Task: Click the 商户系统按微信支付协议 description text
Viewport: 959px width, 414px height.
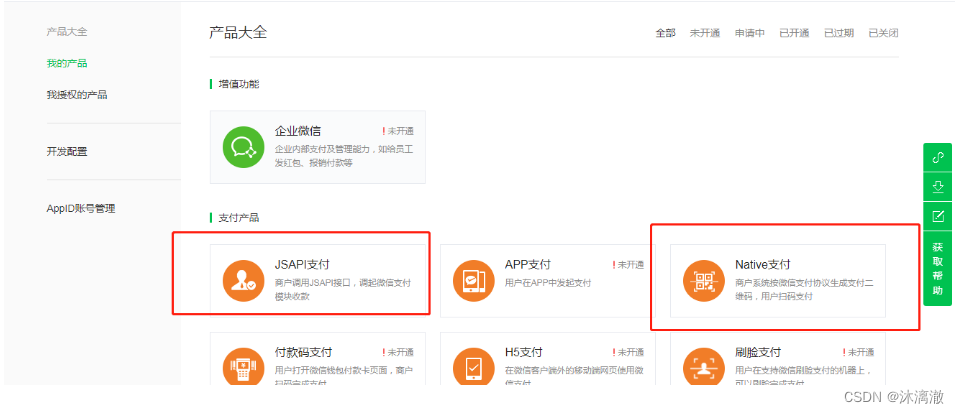Action: pyautogui.click(x=804, y=290)
